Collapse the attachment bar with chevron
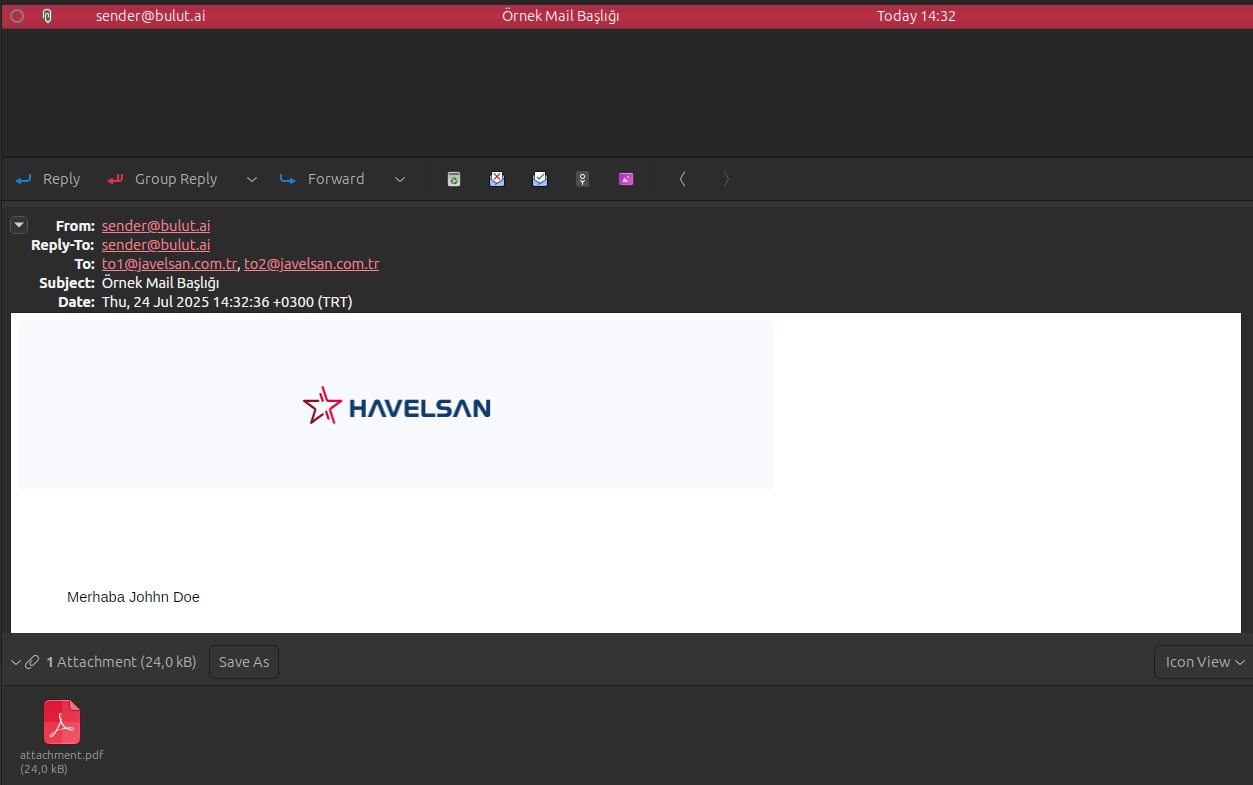The width and height of the screenshot is (1253, 785). tap(16, 662)
